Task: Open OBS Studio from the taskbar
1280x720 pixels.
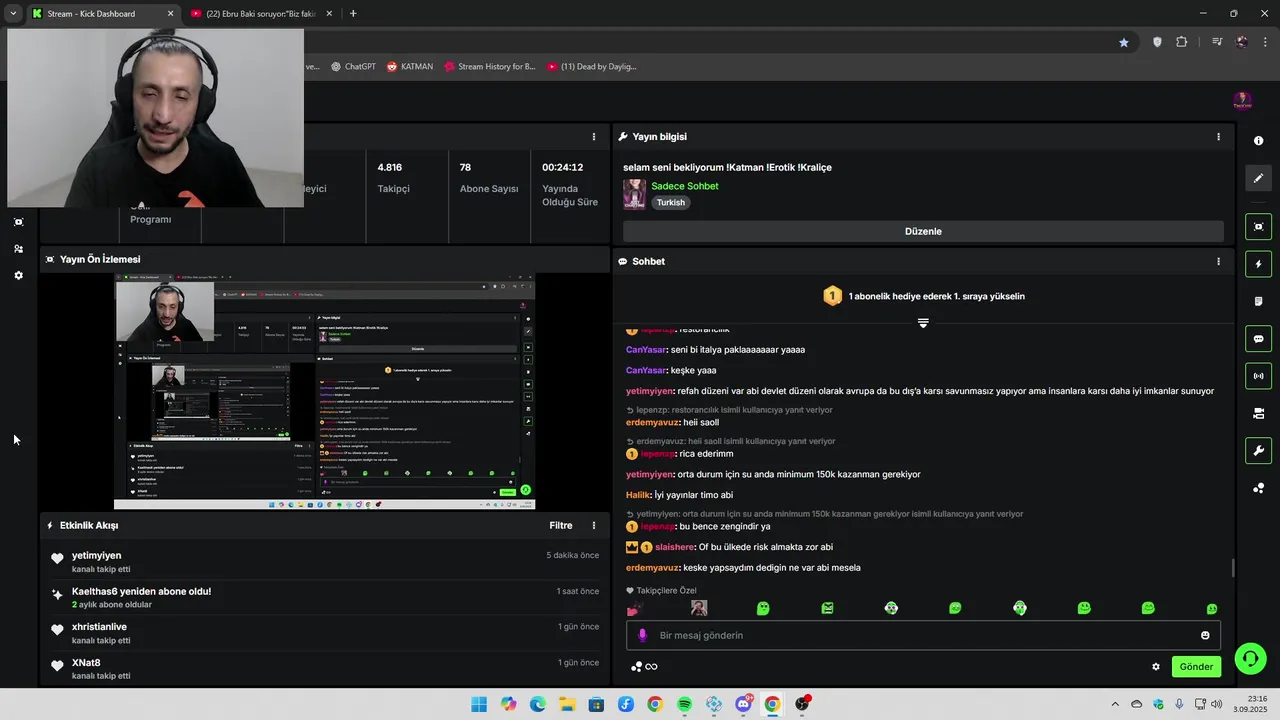Action: pyautogui.click(x=802, y=704)
